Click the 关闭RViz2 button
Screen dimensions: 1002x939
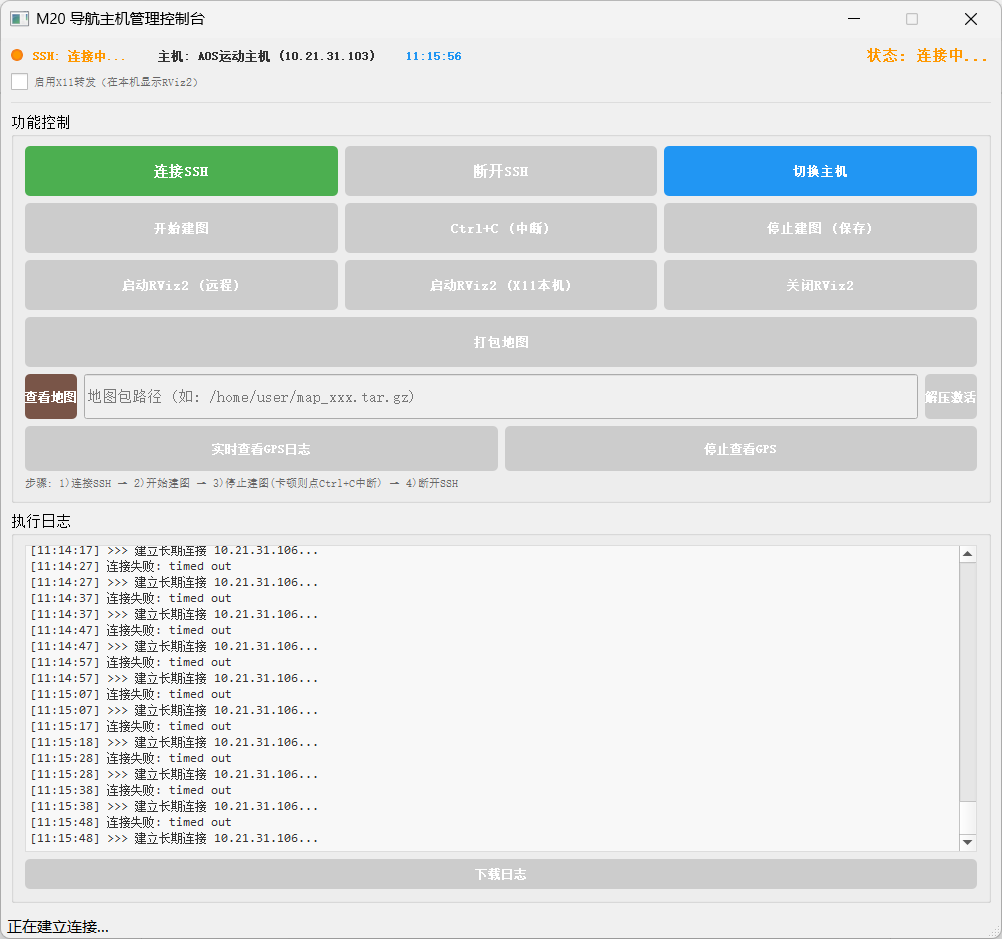tap(820, 285)
